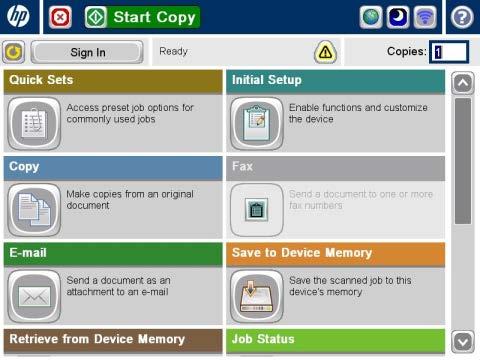Open Initial Setup clipboard icon

point(257,124)
